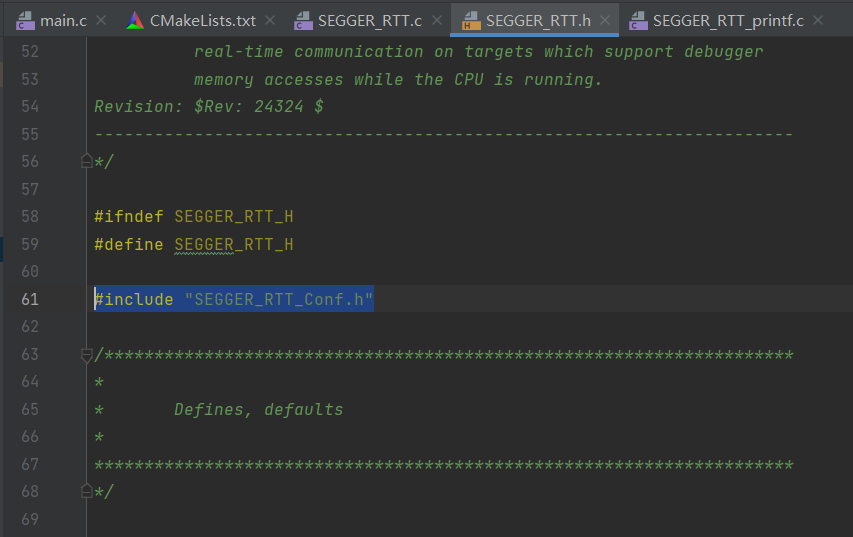Open the SEGGER_RTT_printf.c tab

pos(727,20)
